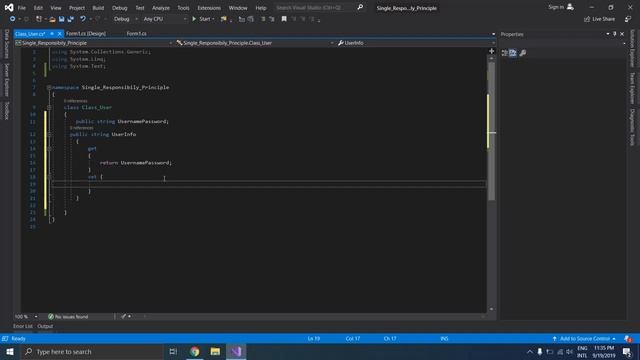Viewport: 640px width, 360px height.
Task: Close the Properties panel
Action: coord(622,34)
